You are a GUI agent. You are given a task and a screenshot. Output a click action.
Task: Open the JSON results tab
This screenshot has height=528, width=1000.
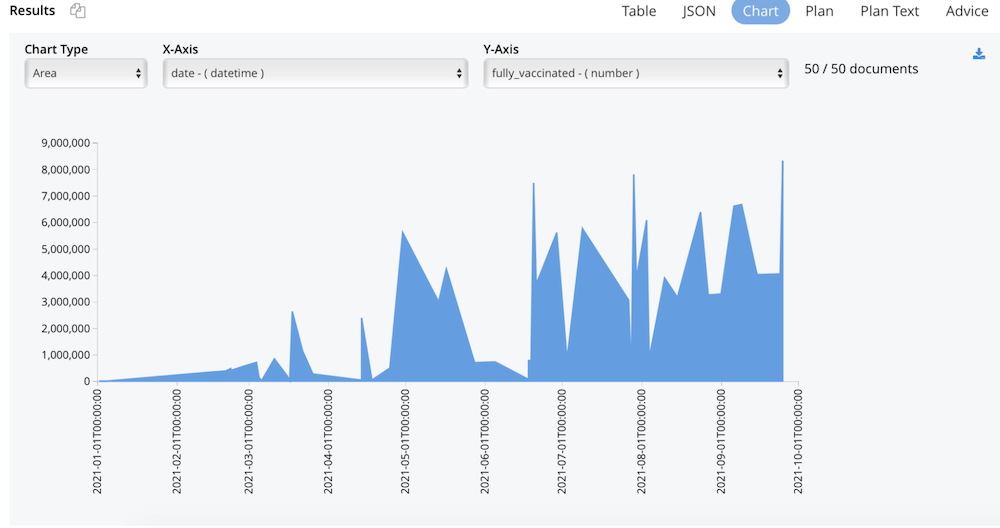[699, 11]
